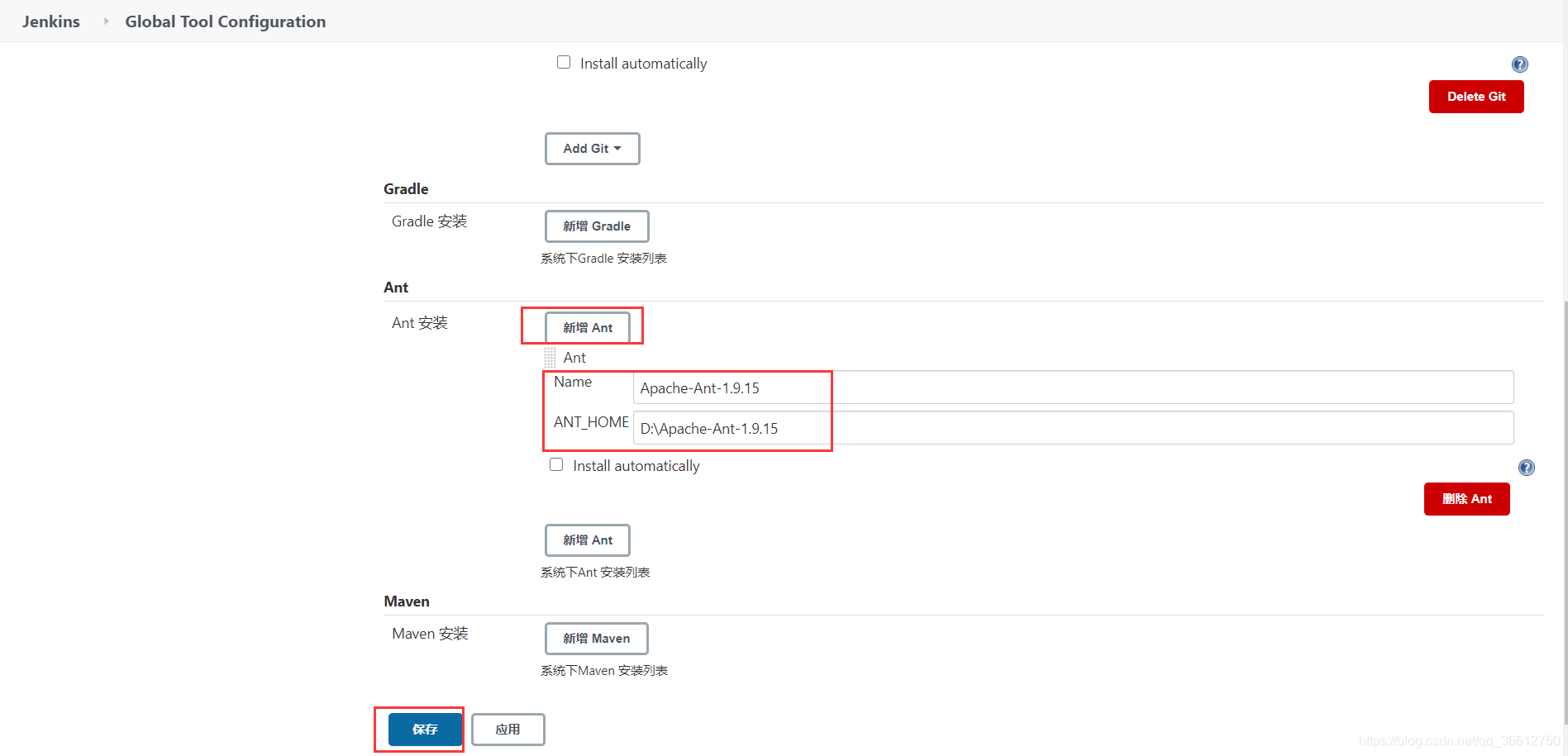Go to Jenkins home breadcrumb
This screenshot has height=756, width=1568.
click(x=51, y=21)
